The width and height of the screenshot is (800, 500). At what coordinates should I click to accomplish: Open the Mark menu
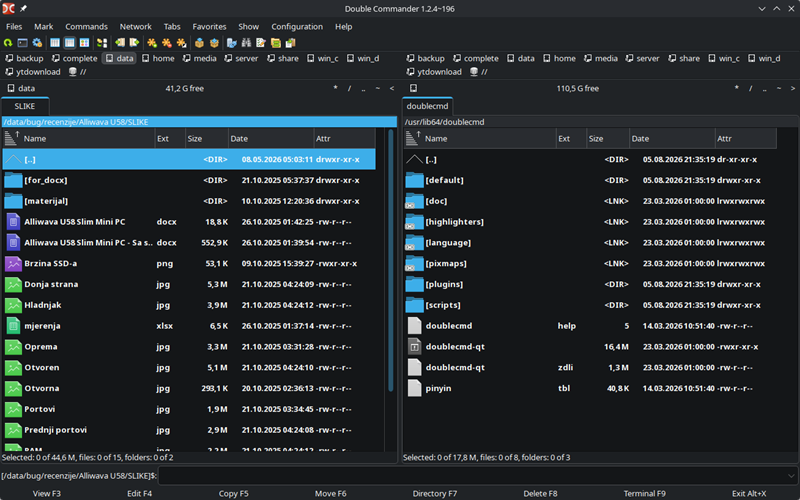(44, 27)
